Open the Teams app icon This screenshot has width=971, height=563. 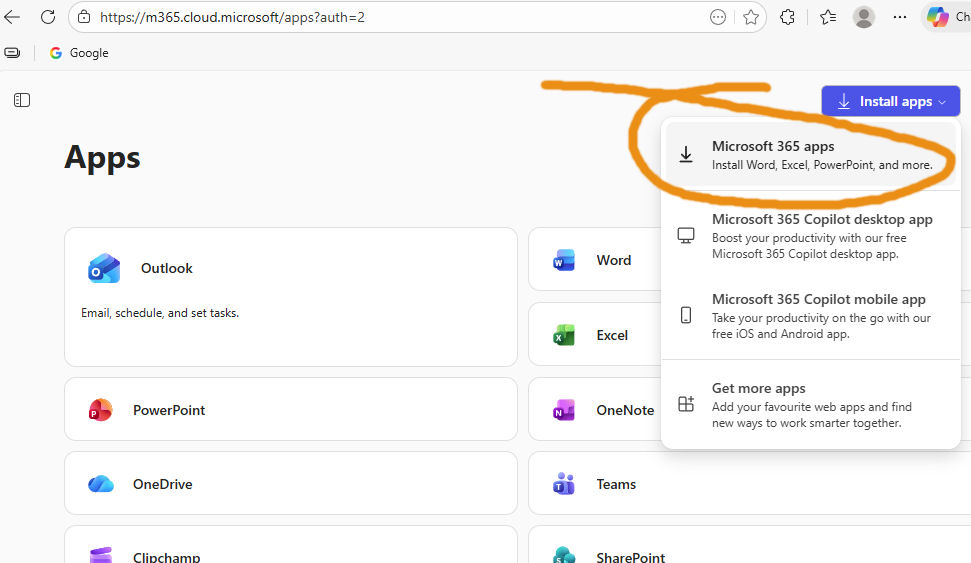(565, 484)
